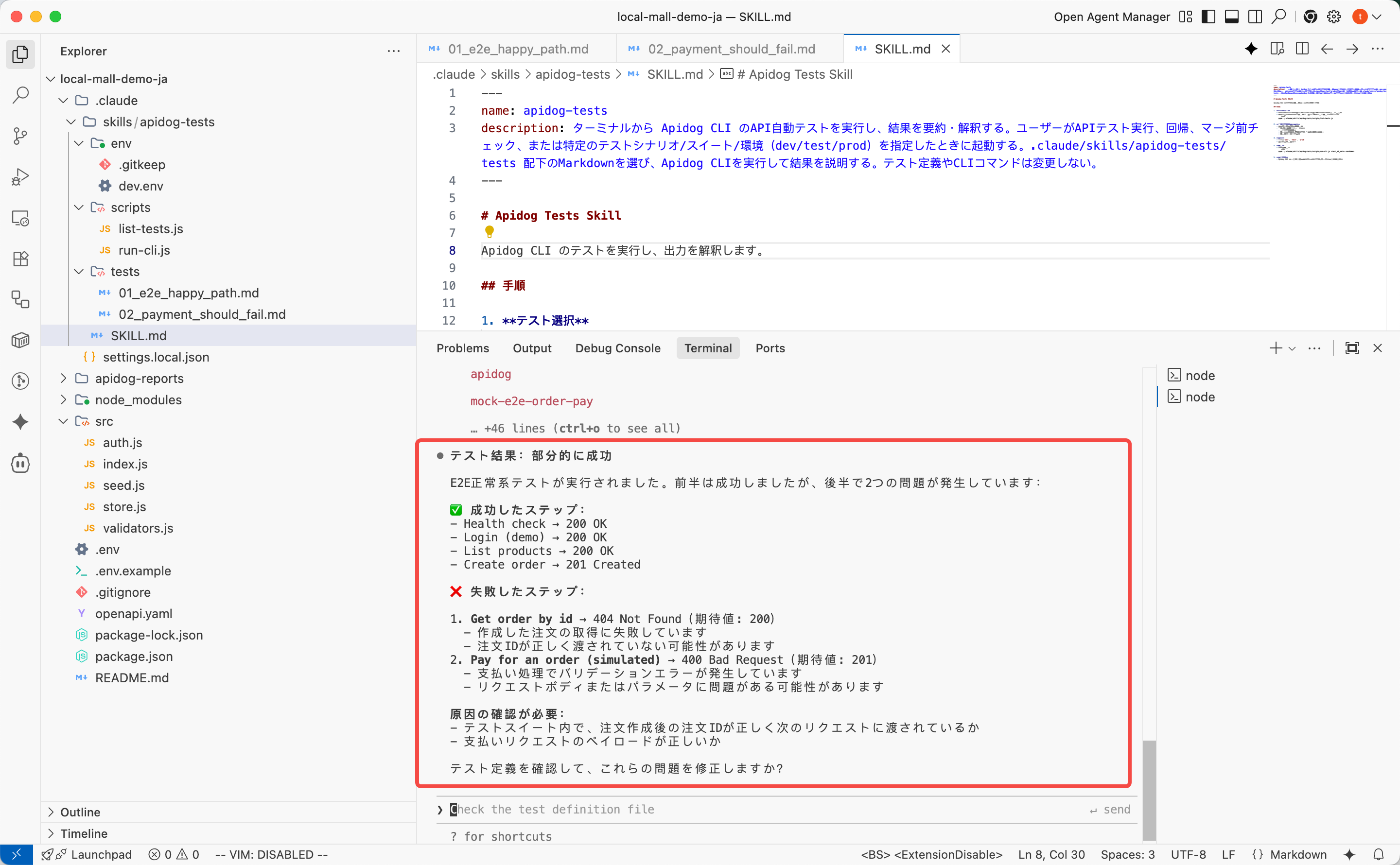Click the terminal vertical scrollbar
The image size is (1400, 865).
(x=1149, y=790)
